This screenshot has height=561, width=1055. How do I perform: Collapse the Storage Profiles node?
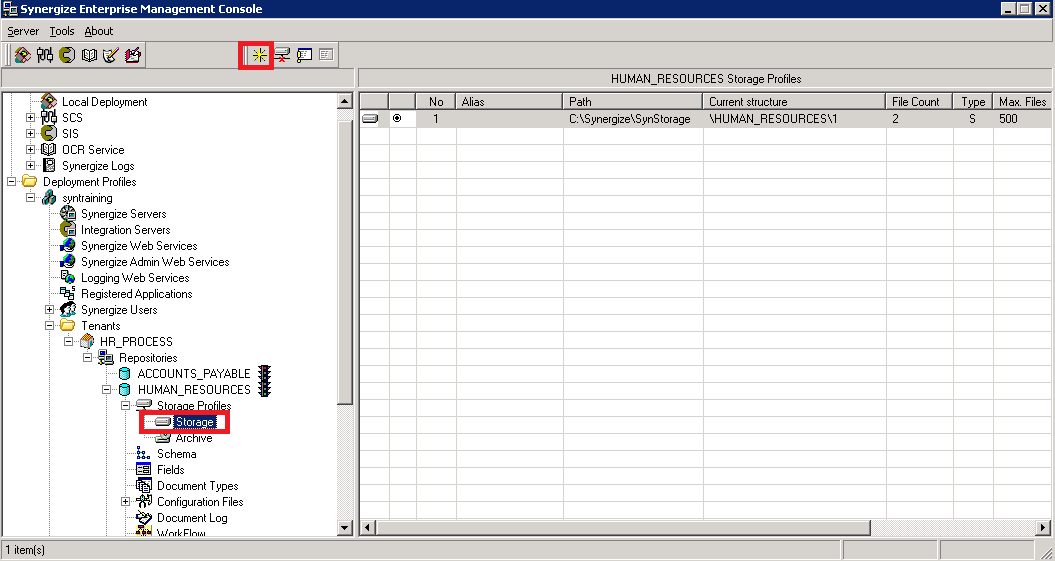pyautogui.click(x=124, y=406)
